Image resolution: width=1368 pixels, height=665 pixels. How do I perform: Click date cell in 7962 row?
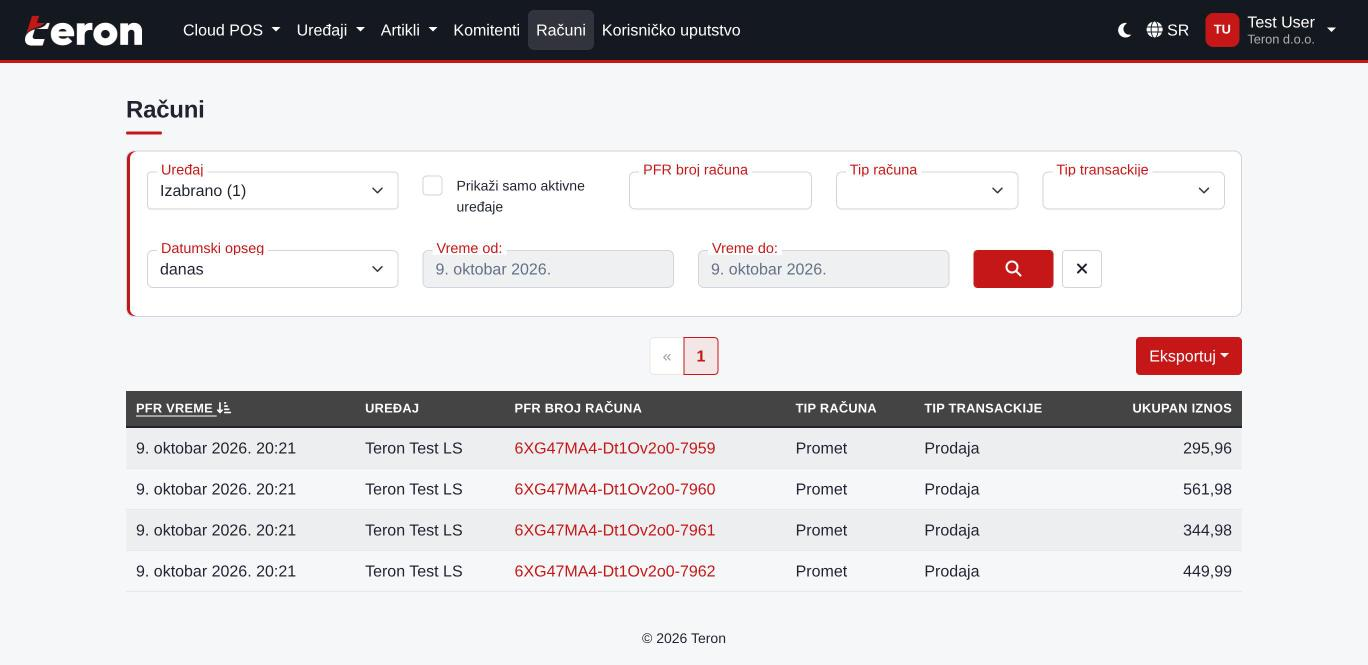click(x=216, y=571)
